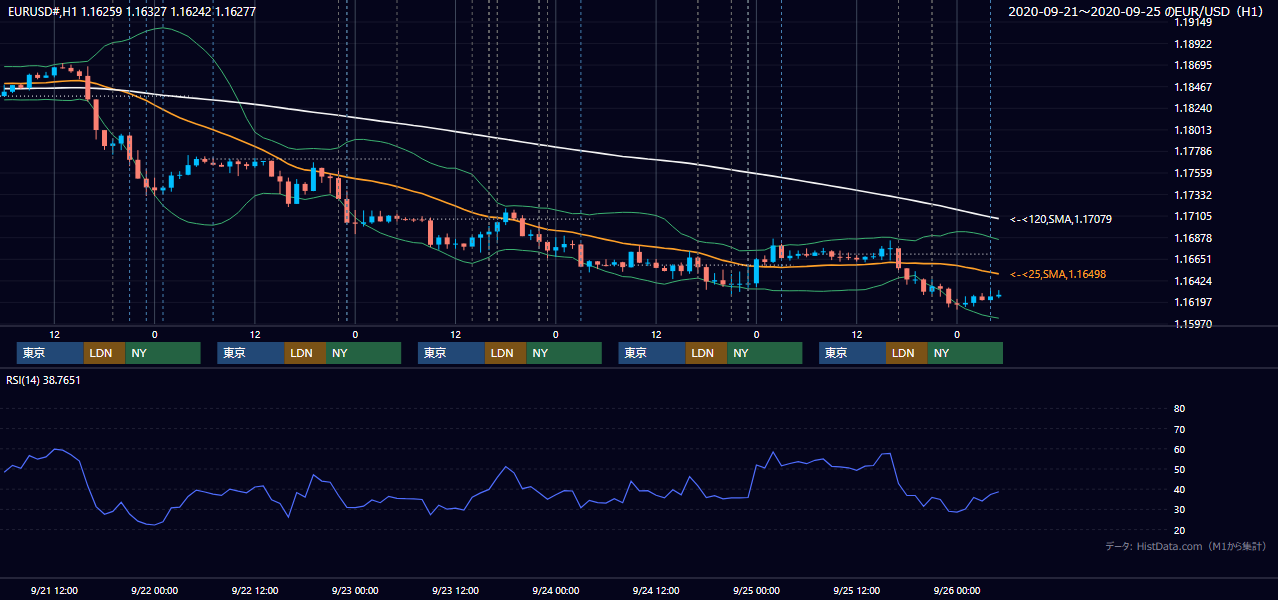Click price axis value 1.17786

click(1193, 151)
